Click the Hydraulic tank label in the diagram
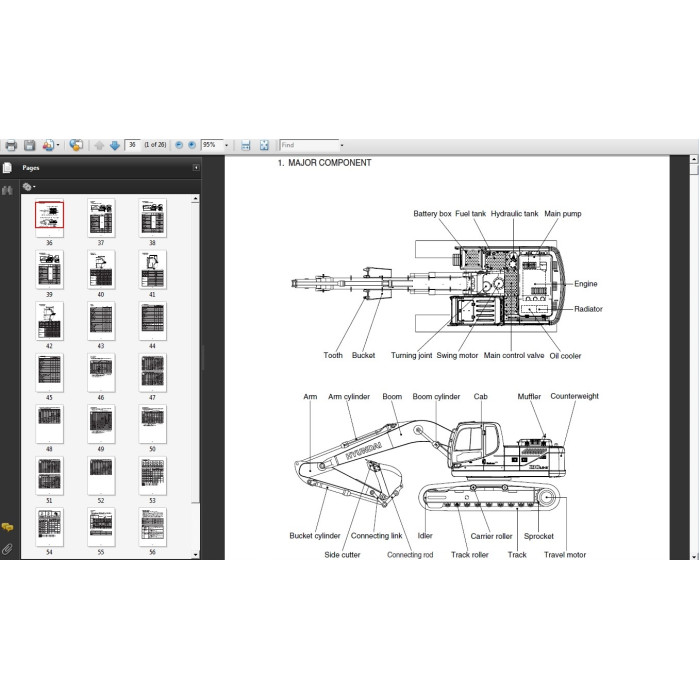This screenshot has height=700, width=700. click(514, 214)
